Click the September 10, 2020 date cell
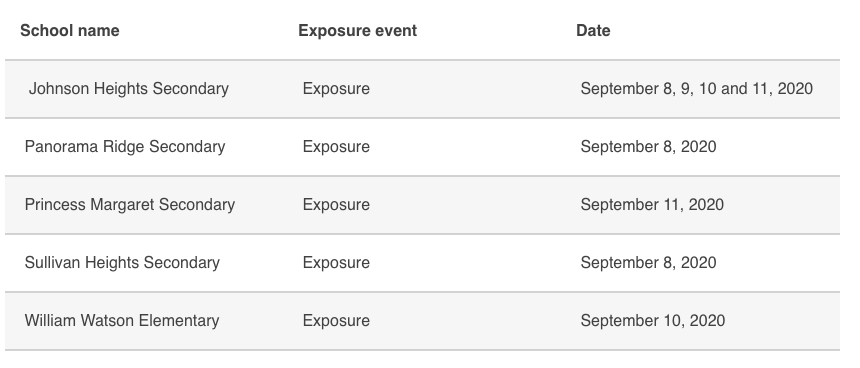 653,321
